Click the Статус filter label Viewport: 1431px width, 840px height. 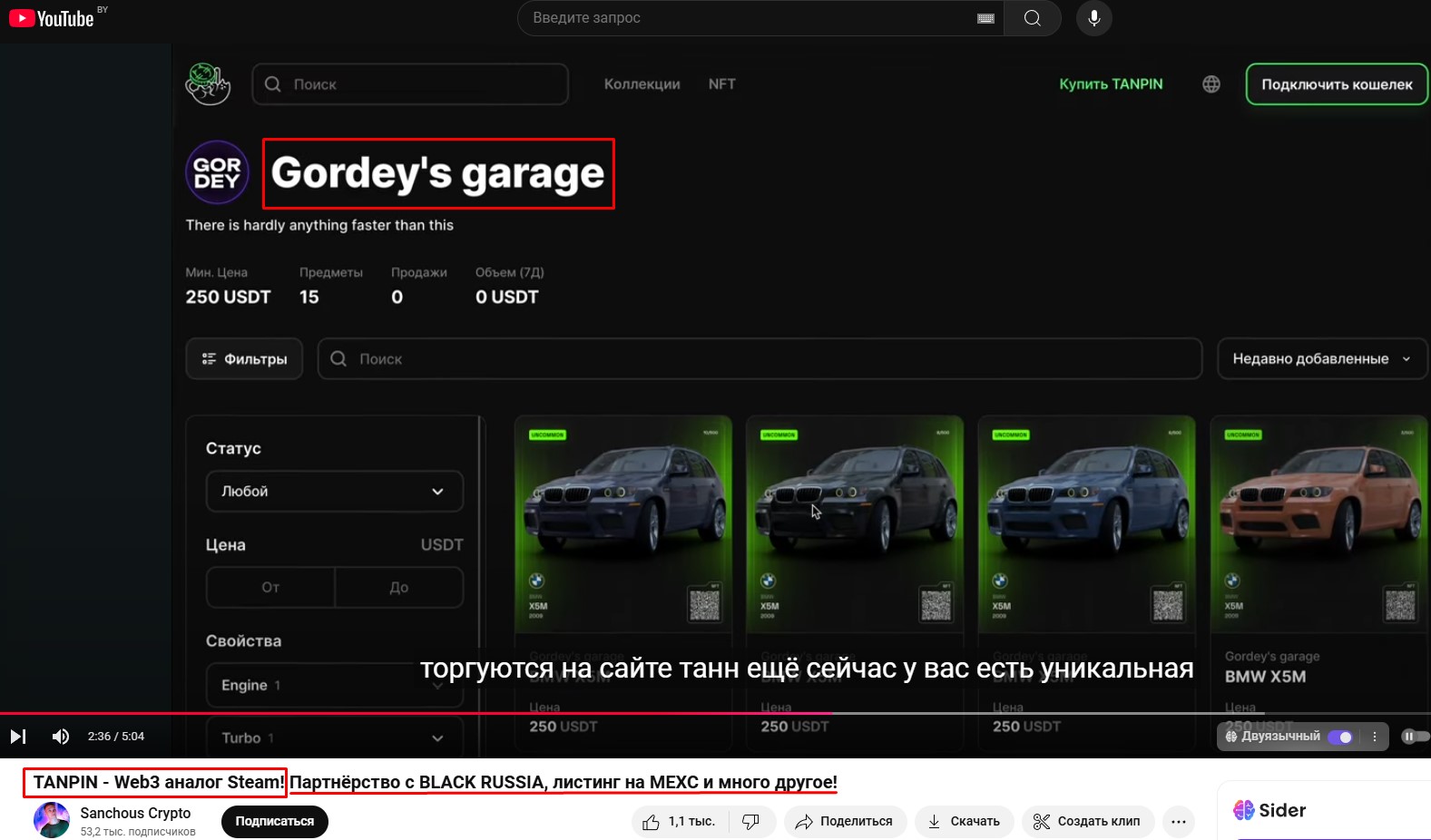pos(233,449)
